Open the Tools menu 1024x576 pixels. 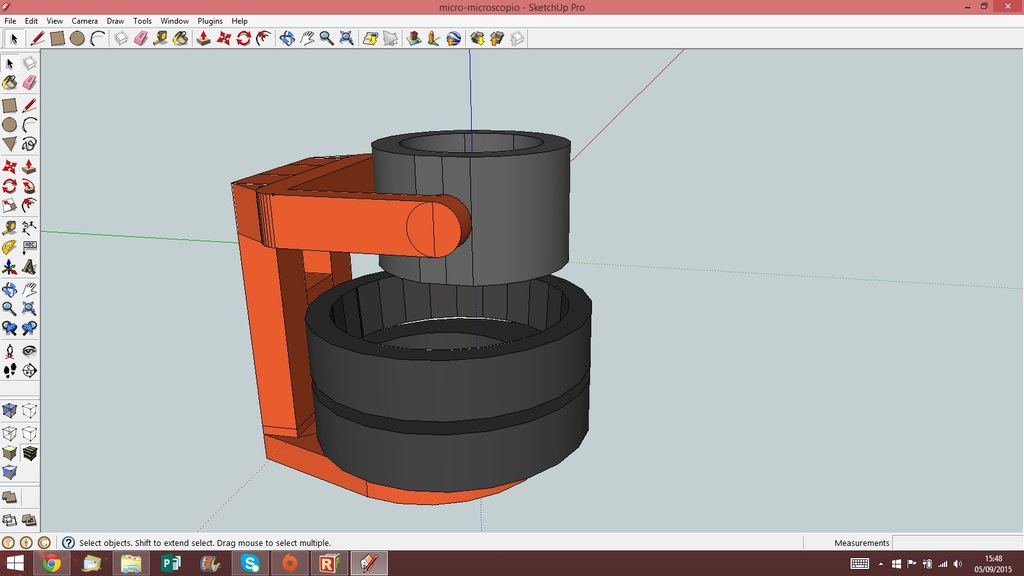(x=142, y=21)
